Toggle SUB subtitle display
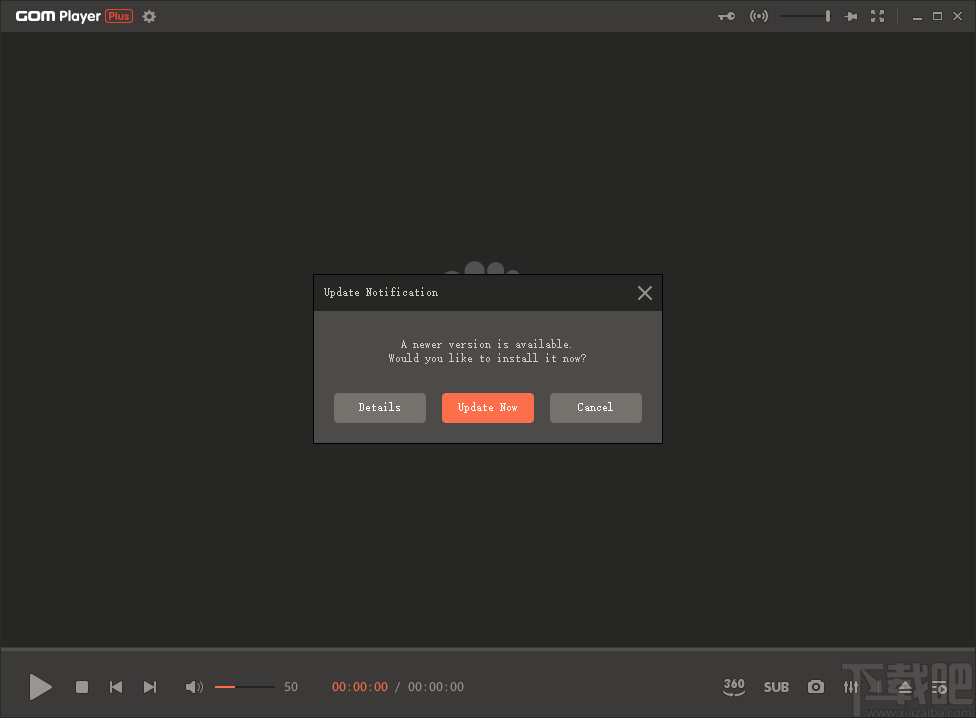This screenshot has height=718, width=976. pos(776,687)
